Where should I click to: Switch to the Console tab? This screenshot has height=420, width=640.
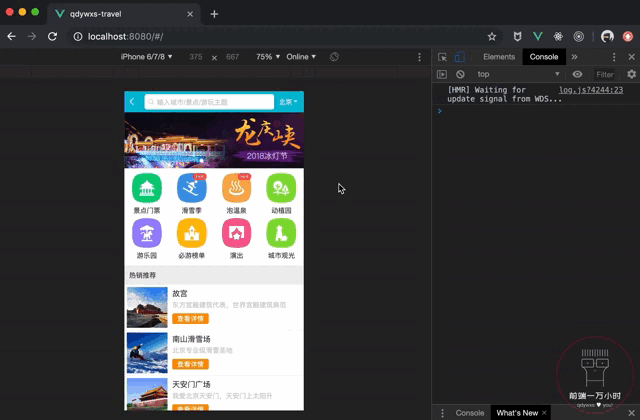[544, 57]
